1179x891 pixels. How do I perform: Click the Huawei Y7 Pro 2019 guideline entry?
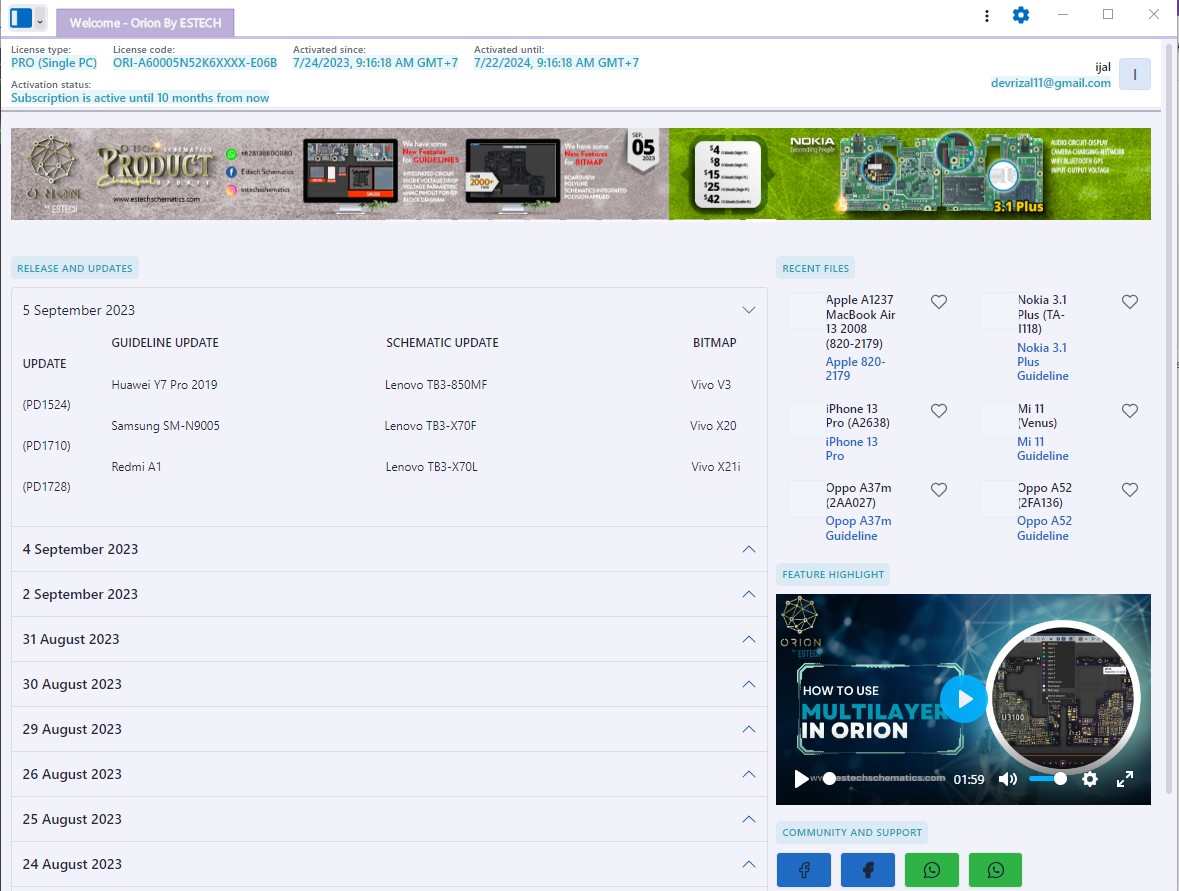pyautogui.click(x=164, y=384)
